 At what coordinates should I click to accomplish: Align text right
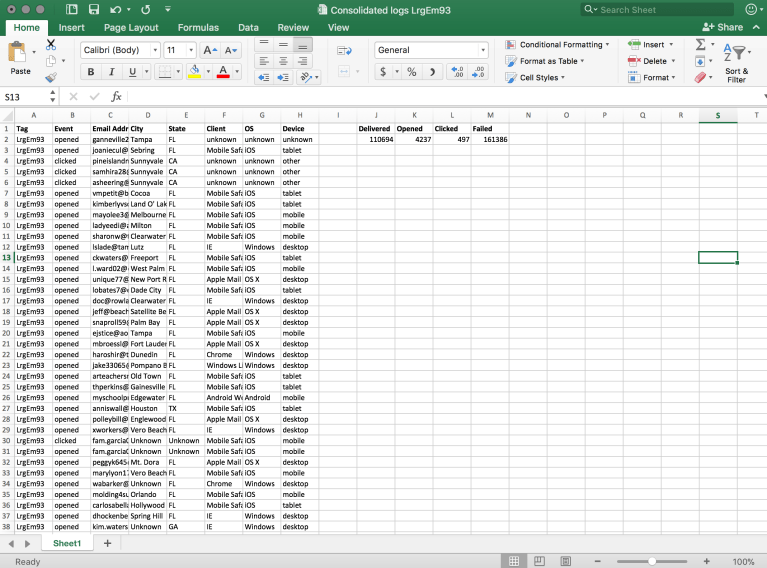click(303, 61)
